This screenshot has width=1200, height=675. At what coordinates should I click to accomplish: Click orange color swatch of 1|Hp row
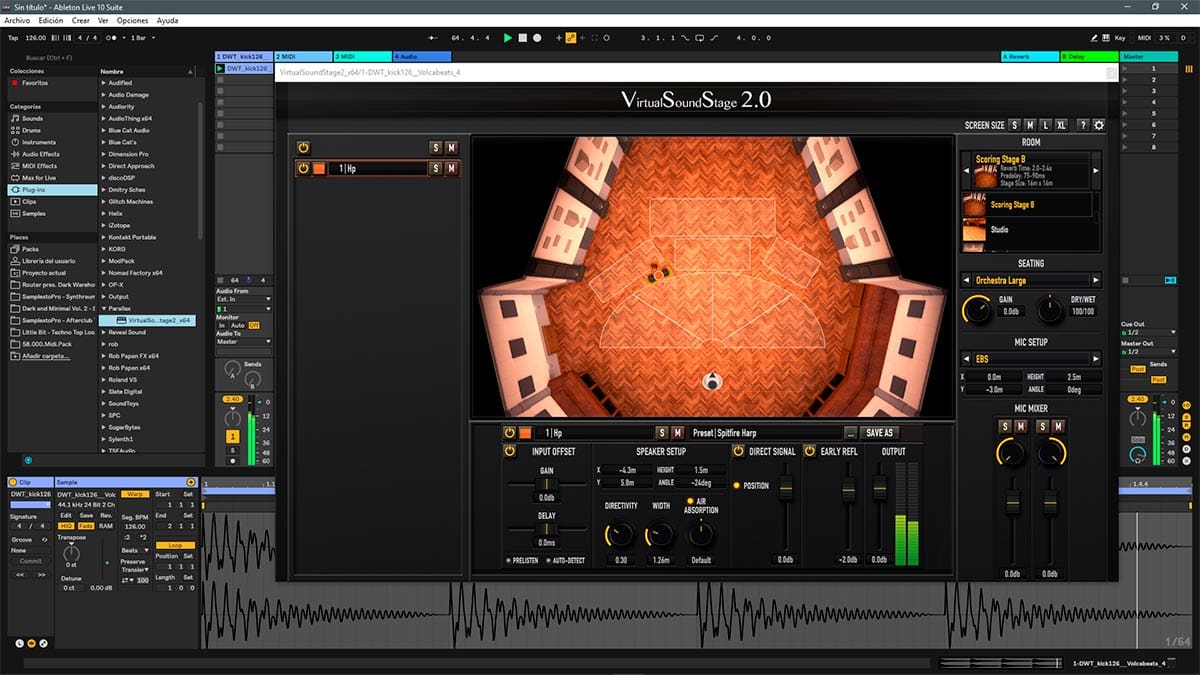[x=320, y=169]
